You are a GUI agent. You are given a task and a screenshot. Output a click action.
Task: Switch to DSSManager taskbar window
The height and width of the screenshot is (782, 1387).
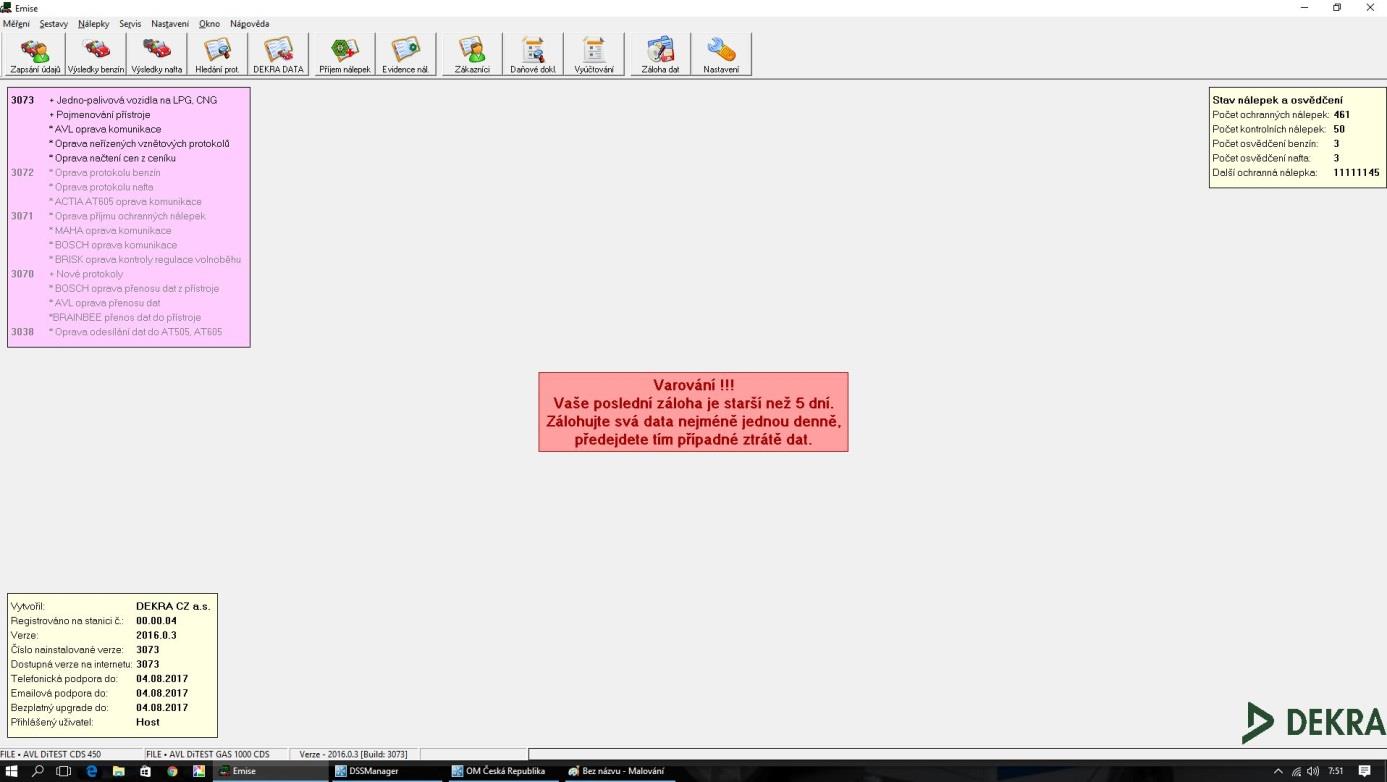coord(389,771)
